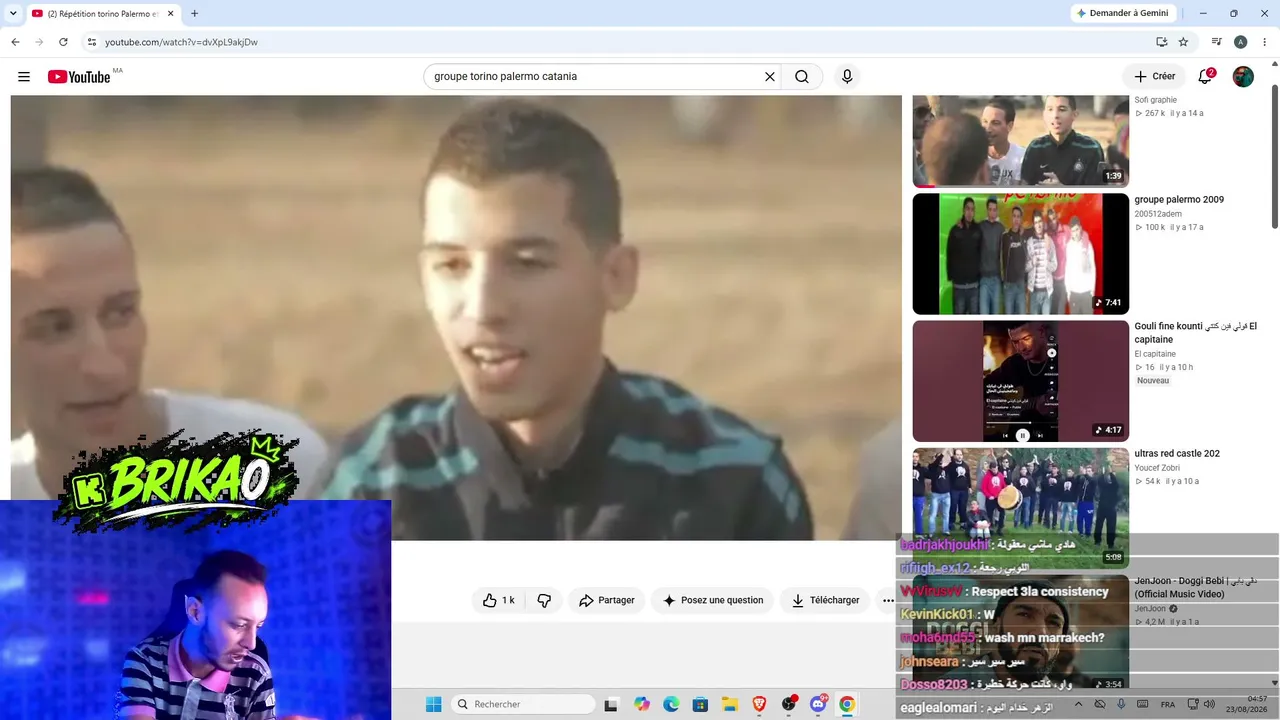Open the 1:39 video thumbnail
This screenshot has width=1280, height=720.
click(x=1021, y=141)
